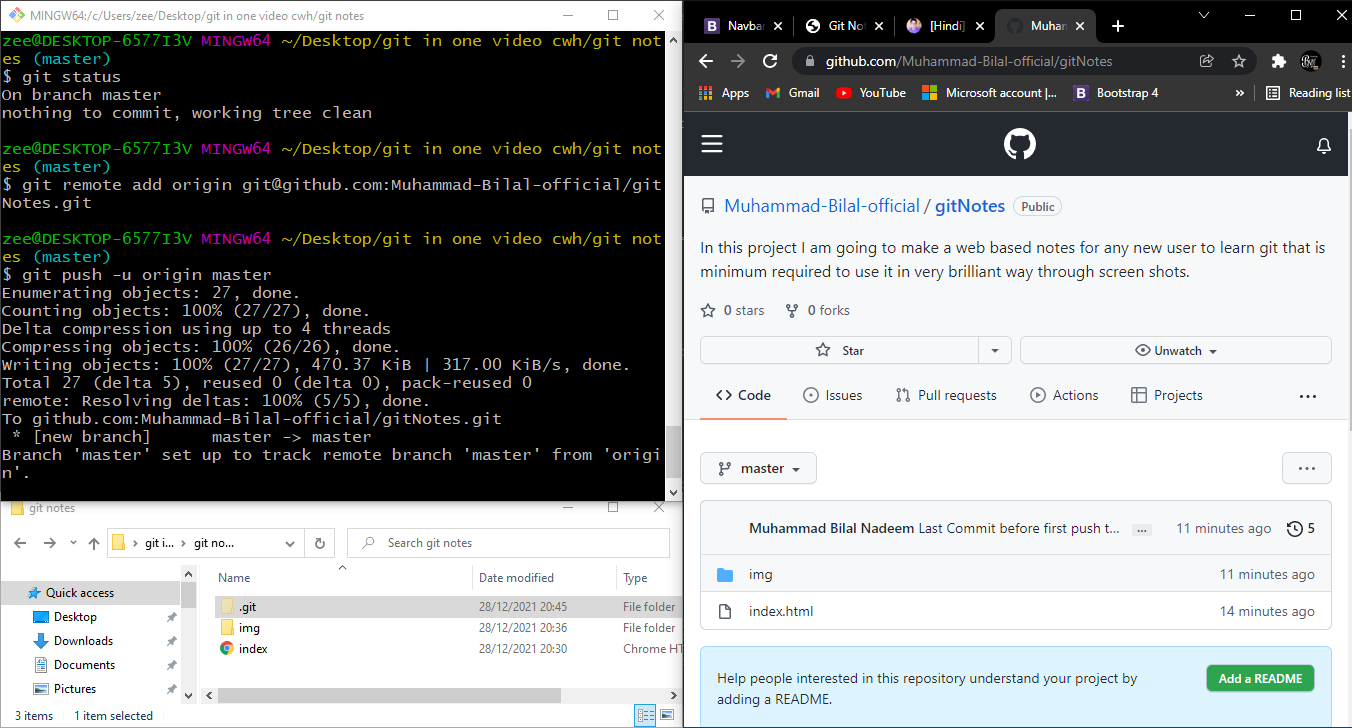This screenshot has height=728, width=1352.
Task: Open File Explorer recent locations dropdown
Action: pyautogui.click(x=73, y=543)
